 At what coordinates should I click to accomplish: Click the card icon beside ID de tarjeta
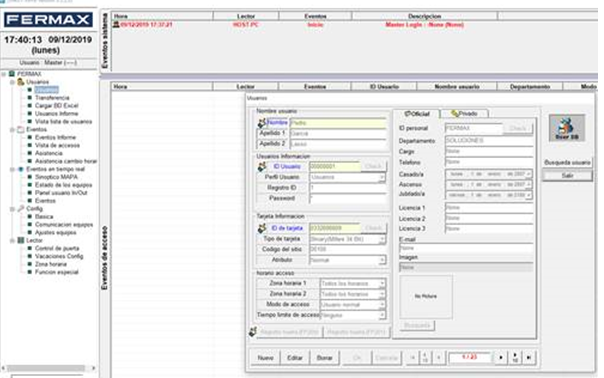[262, 228]
